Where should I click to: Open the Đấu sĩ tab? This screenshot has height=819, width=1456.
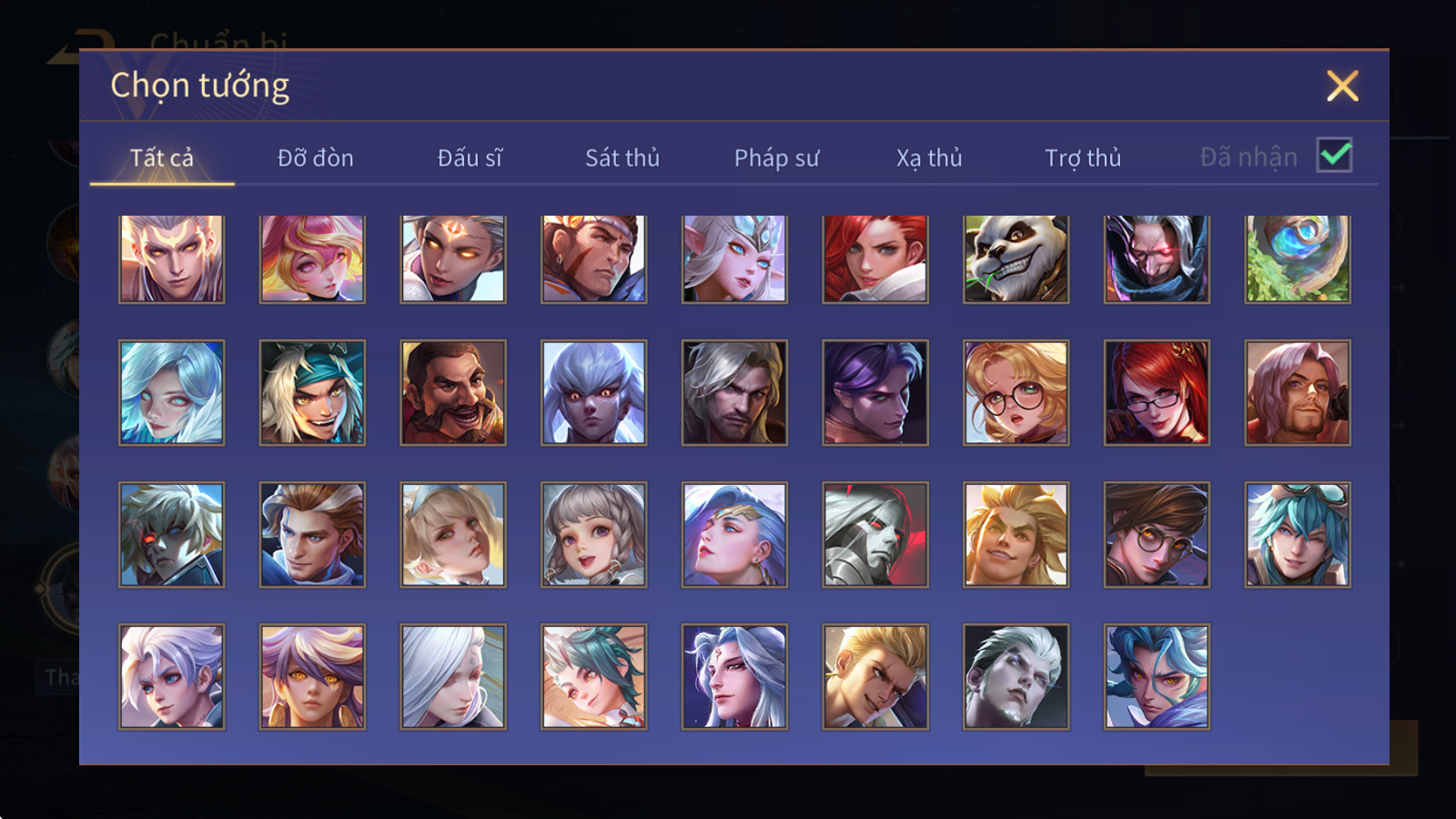470,157
